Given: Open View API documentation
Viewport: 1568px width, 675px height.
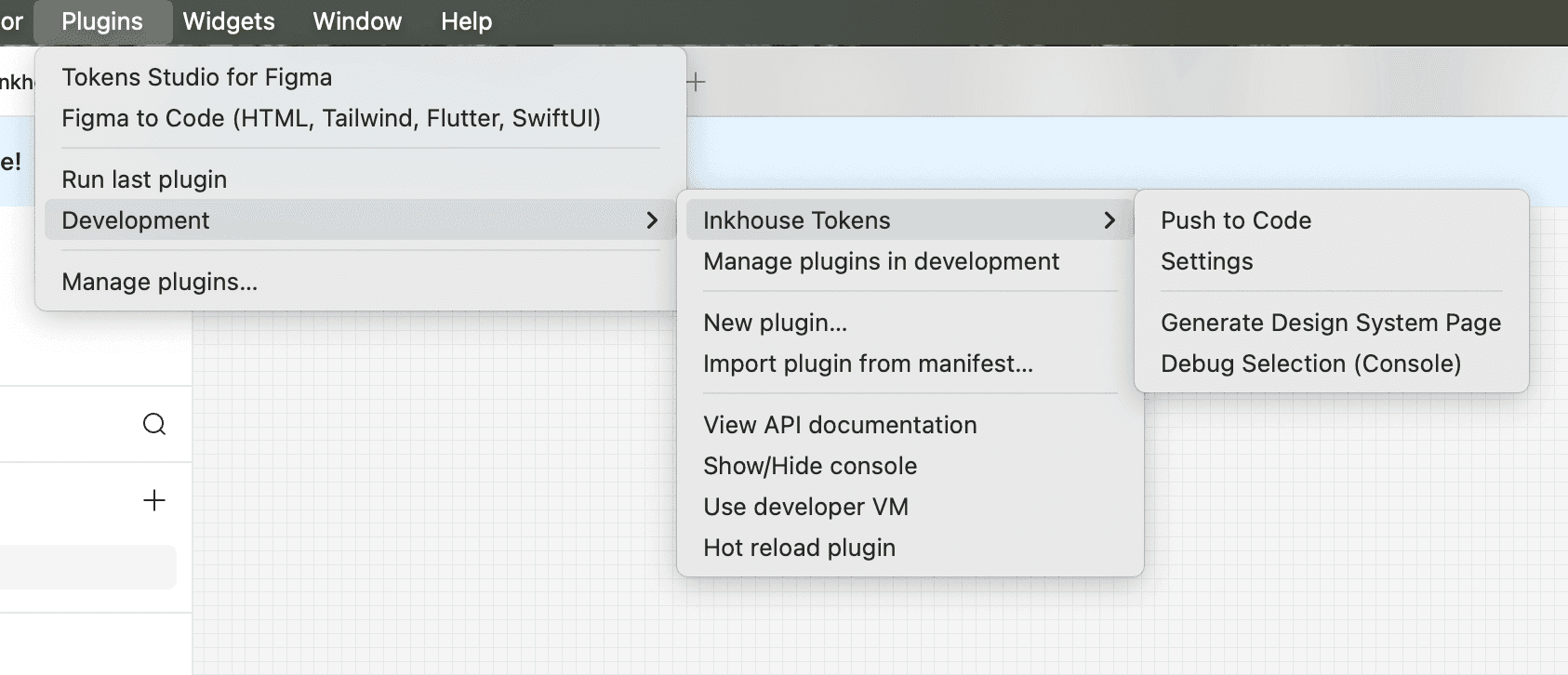Looking at the screenshot, I should coord(910,425).
